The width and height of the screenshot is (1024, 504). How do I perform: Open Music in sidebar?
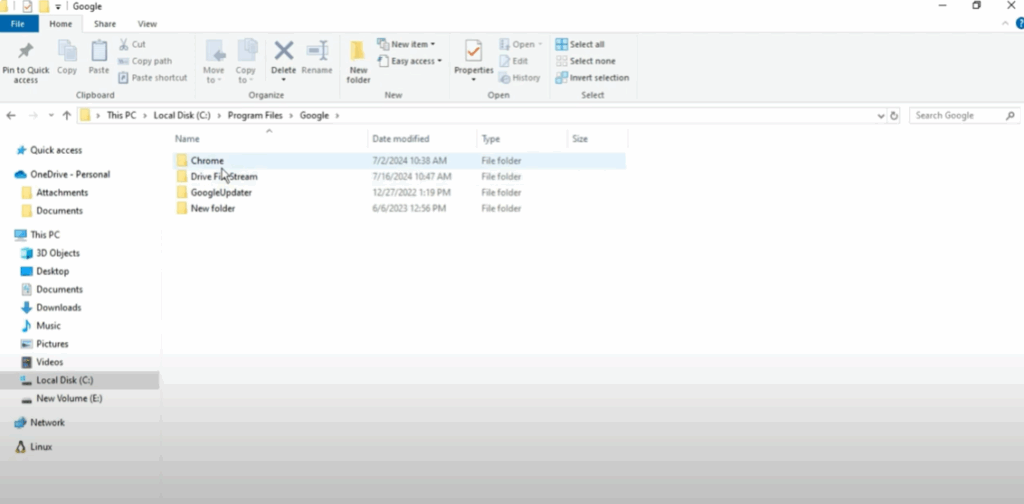click(x=41, y=326)
